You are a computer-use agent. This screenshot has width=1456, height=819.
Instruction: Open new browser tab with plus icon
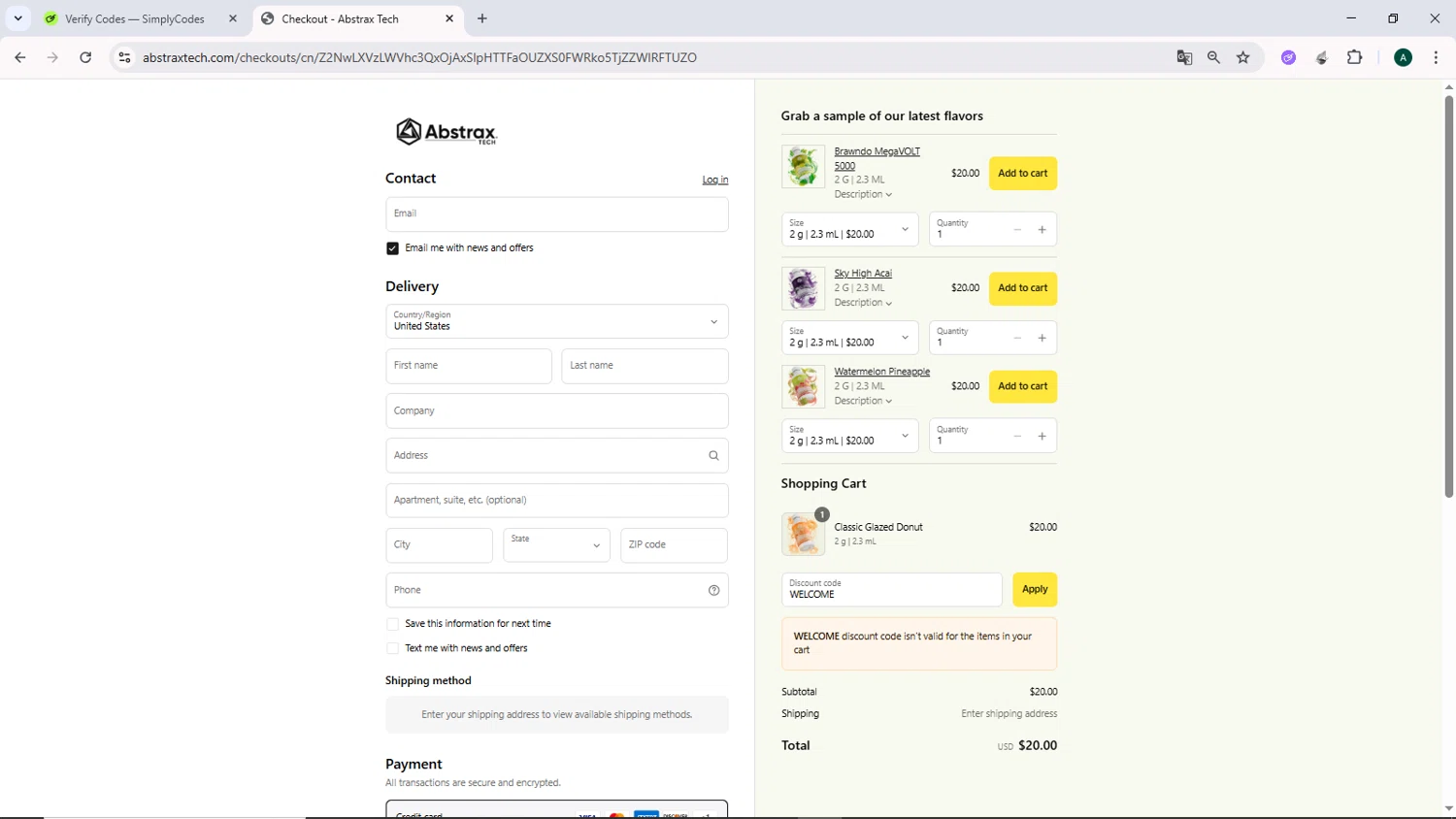click(x=482, y=18)
